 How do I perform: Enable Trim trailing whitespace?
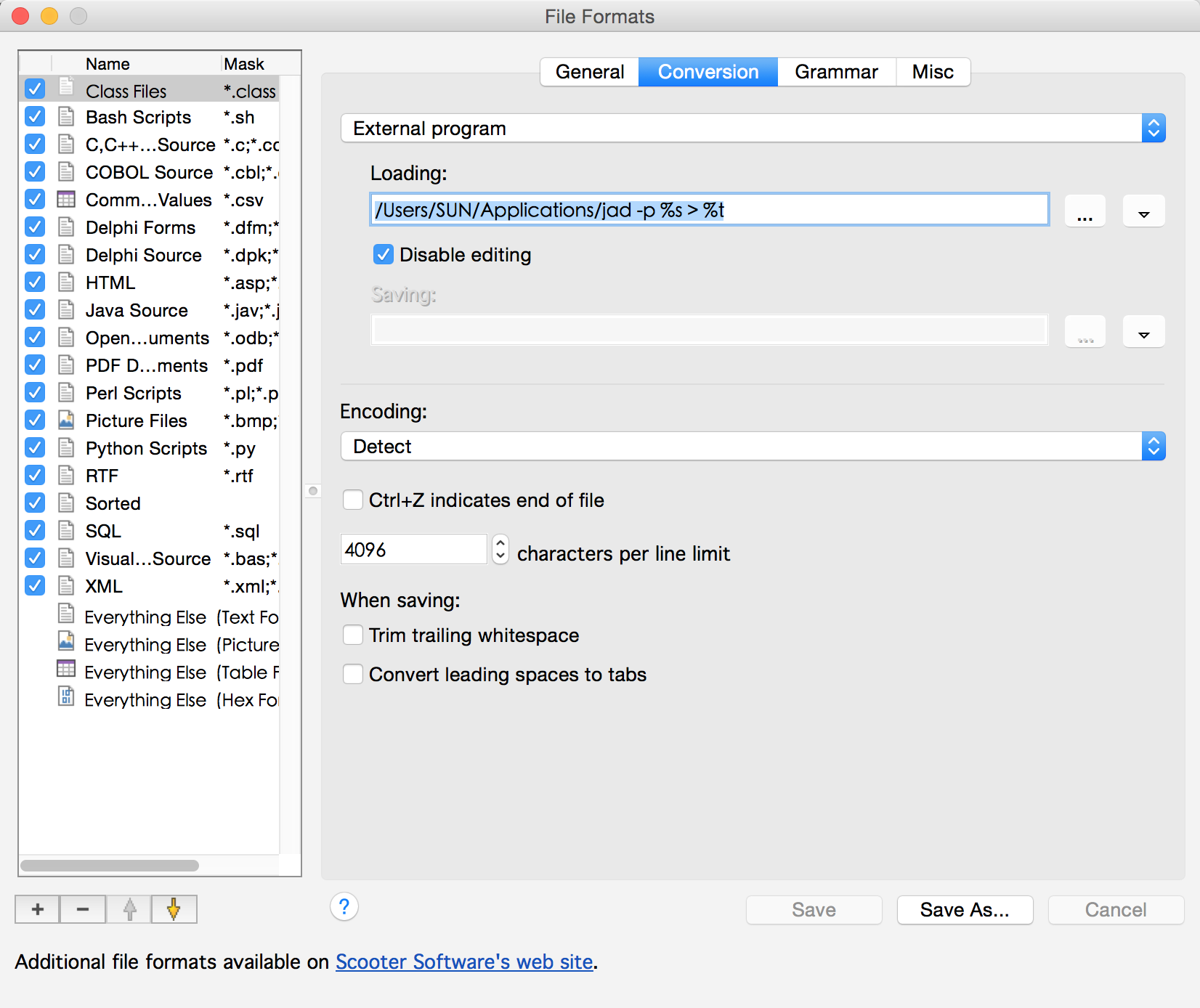pos(353,635)
